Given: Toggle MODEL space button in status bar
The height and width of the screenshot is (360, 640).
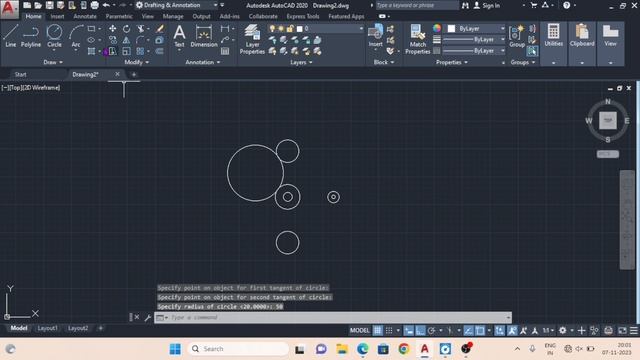Looking at the screenshot, I should click(x=360, y=330).
